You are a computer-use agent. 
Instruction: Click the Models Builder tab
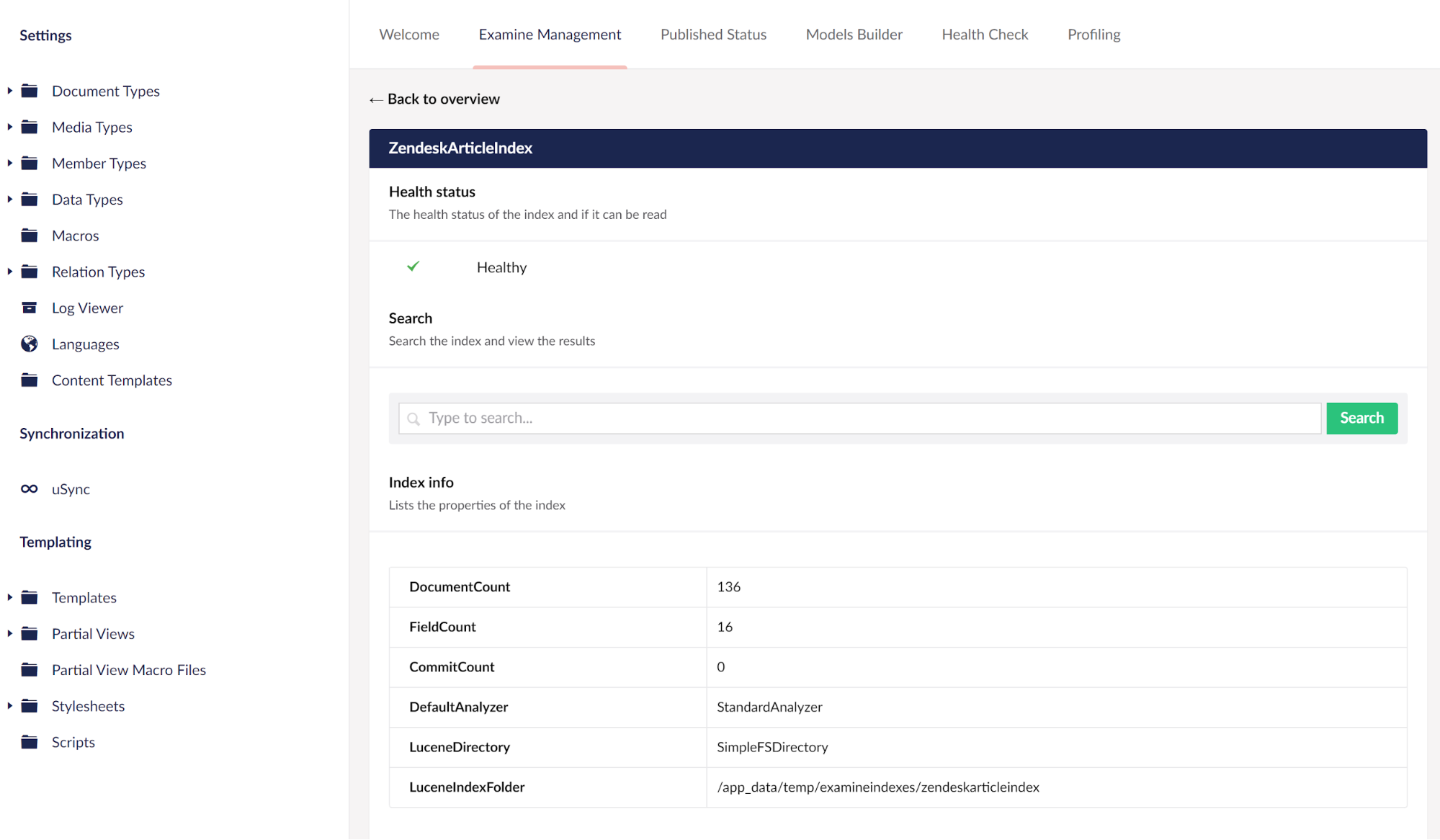pos(854,34)
